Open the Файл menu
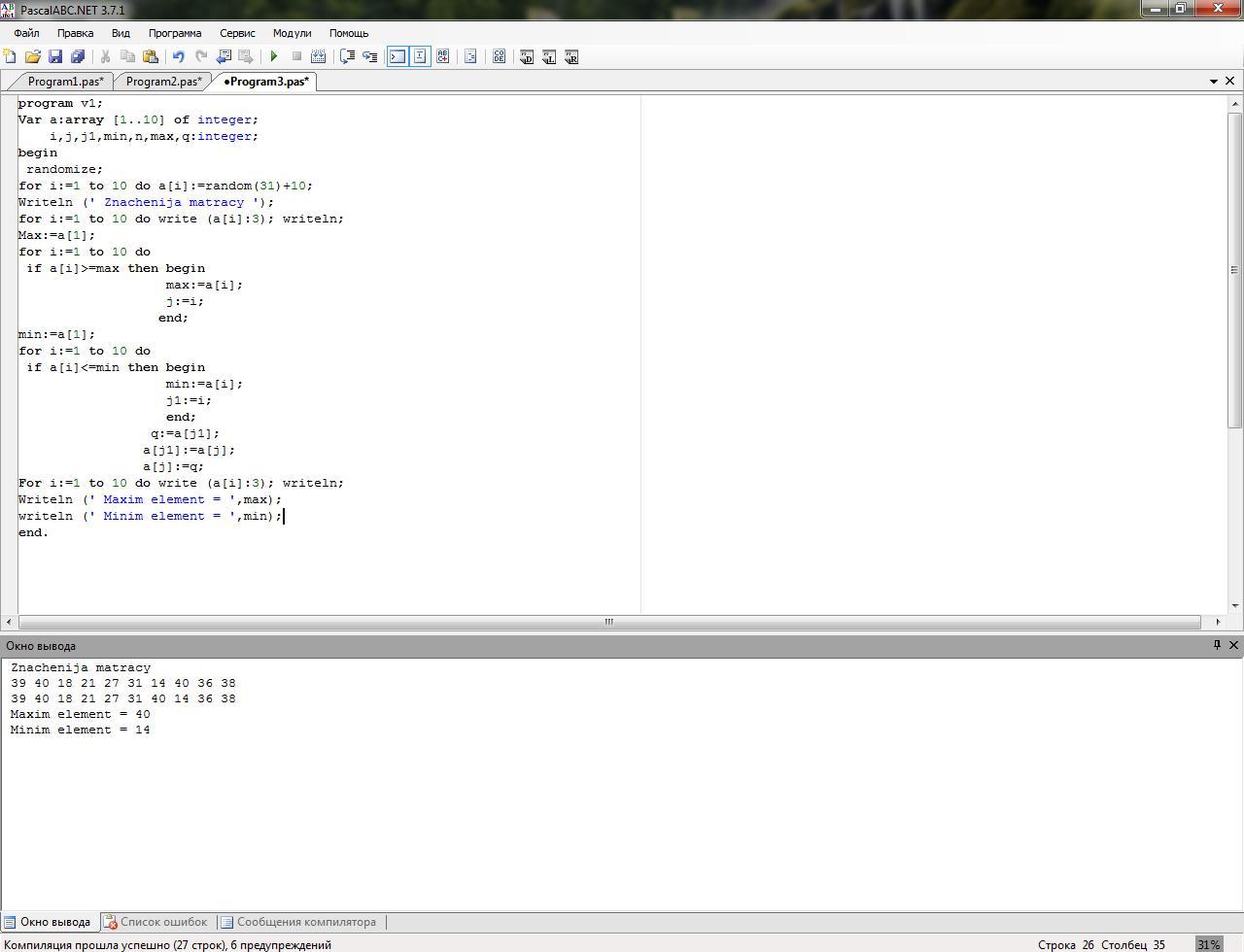1244x952 pixels. (26, 33)
